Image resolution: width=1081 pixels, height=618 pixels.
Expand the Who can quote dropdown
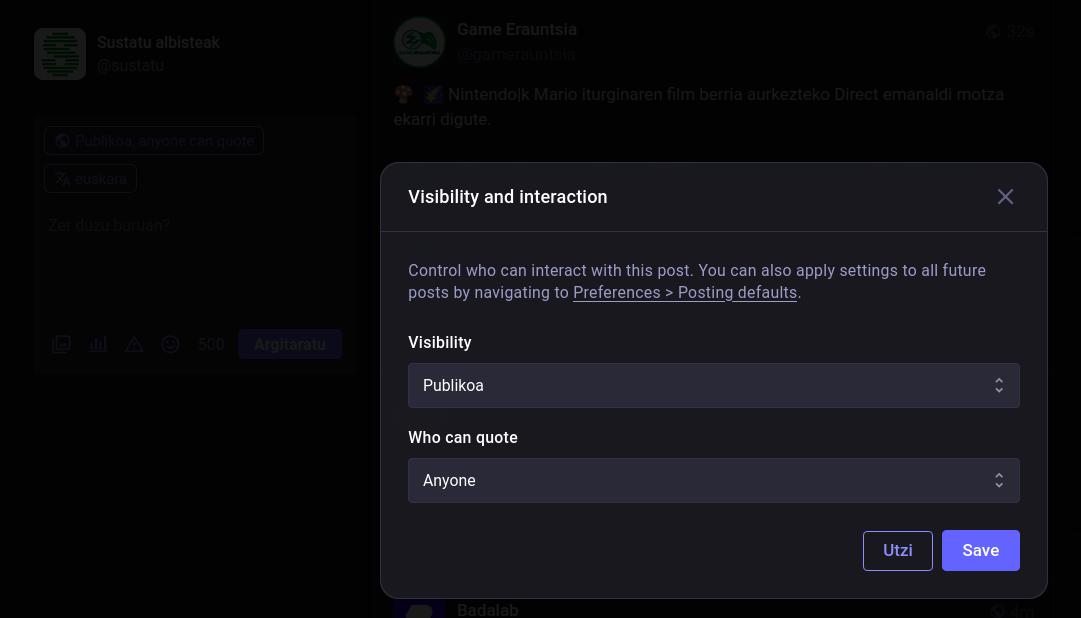pos(713,480)
